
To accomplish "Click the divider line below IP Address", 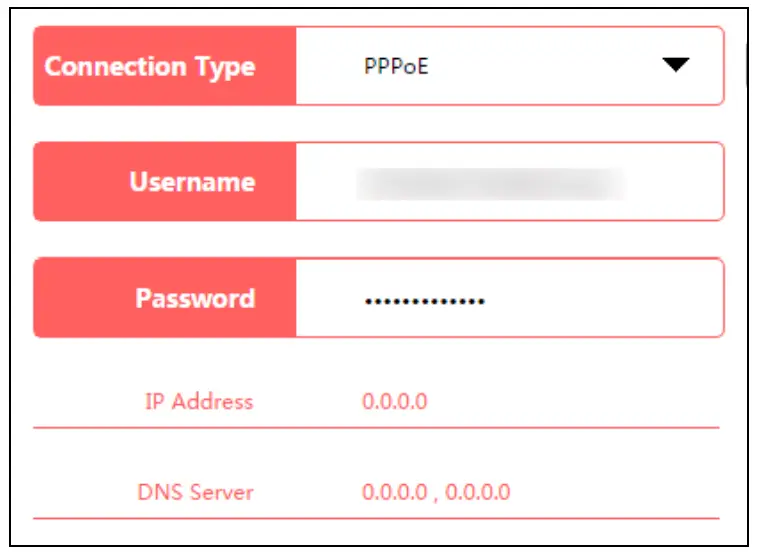I will [376, 427].
